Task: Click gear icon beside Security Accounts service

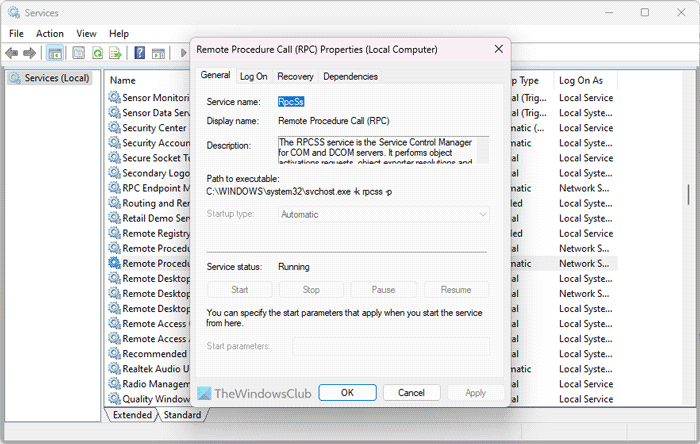Action: tap(115, 143)
